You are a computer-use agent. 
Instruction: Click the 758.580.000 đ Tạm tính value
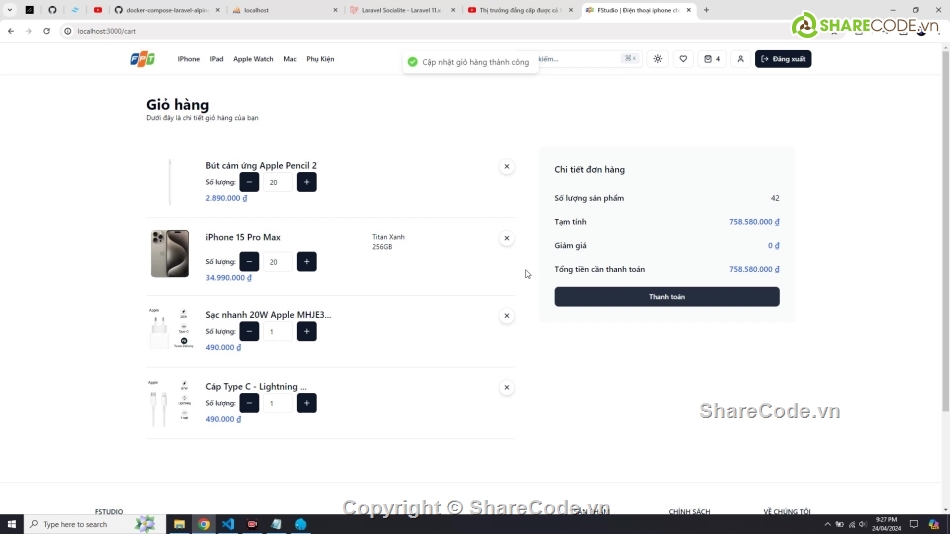(x=754, y=222)
